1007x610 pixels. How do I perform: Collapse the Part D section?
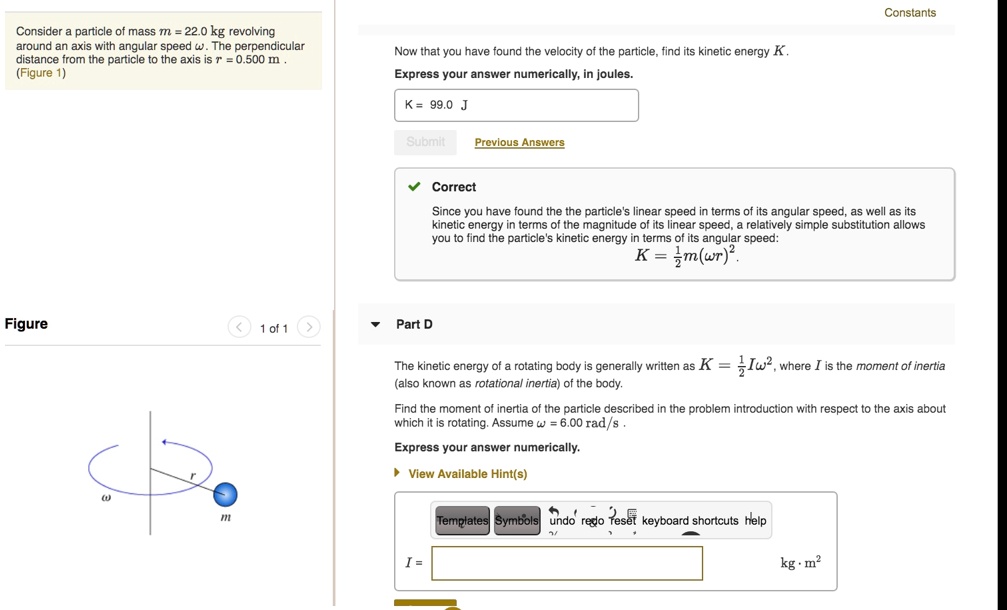tap(375, 323)
